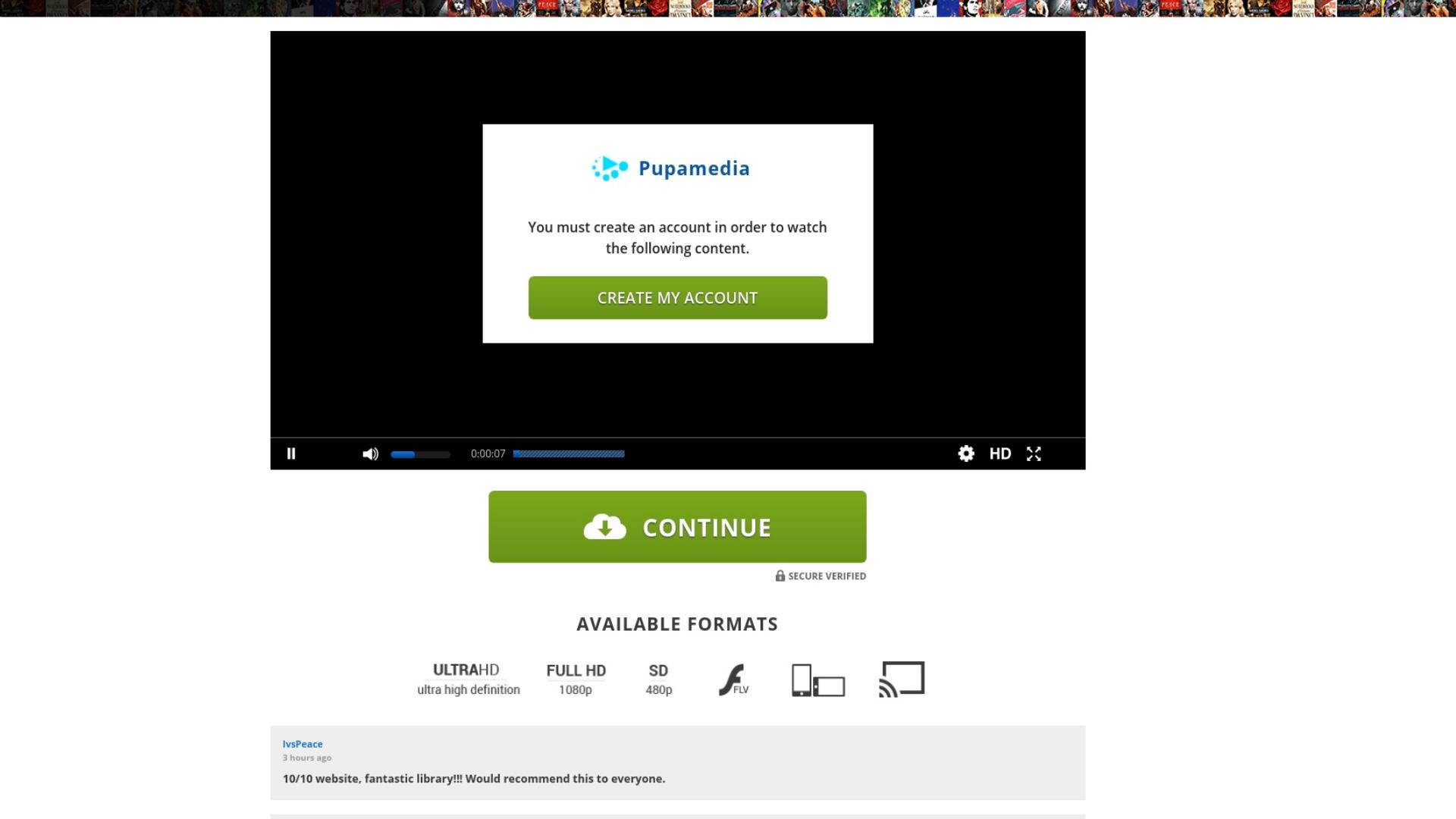
Task: Seek along the video progress bar
Action: pyautogui.click(x=569, y=454)
